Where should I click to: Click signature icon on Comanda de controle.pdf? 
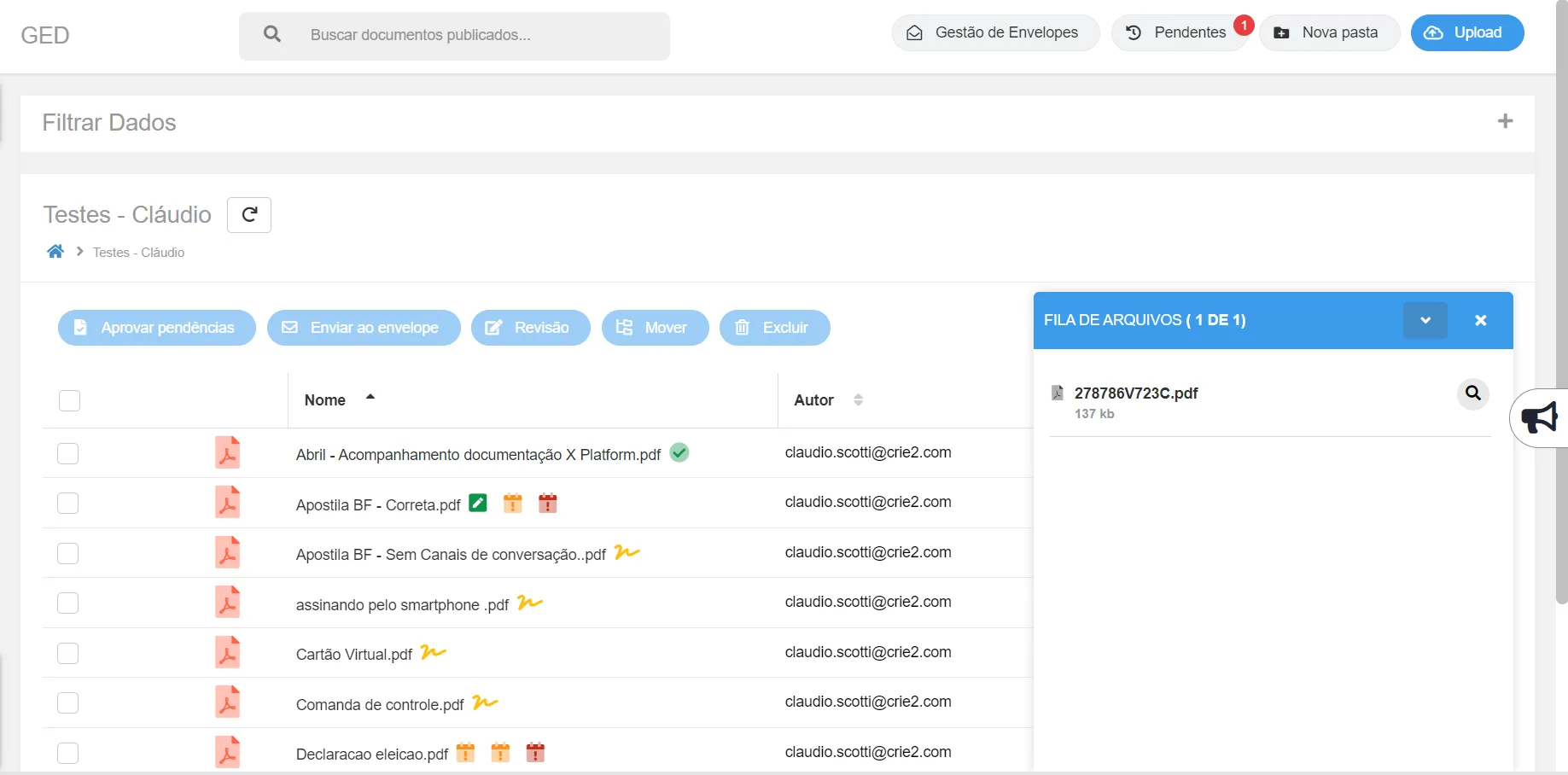(x=485, y=702)
